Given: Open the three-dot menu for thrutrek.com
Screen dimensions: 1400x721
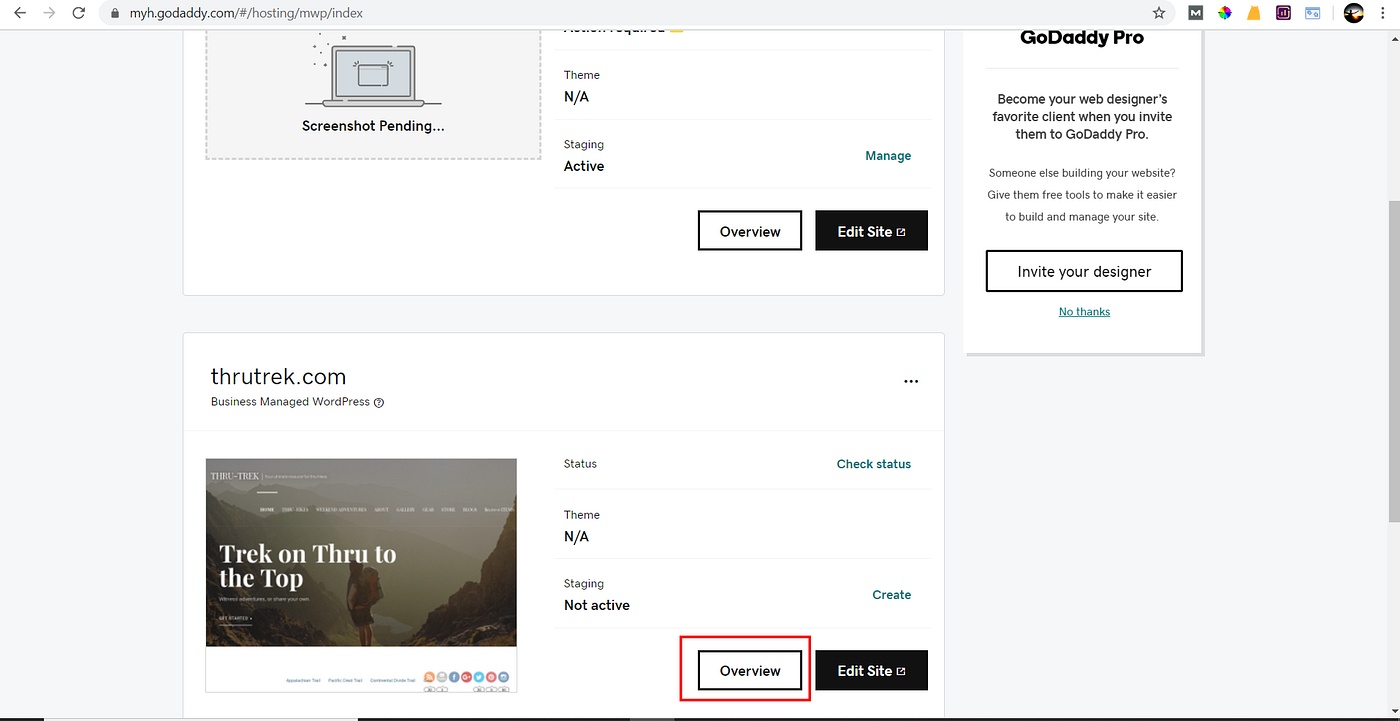Looking at the screenshot, I should [x=911, y=381].
